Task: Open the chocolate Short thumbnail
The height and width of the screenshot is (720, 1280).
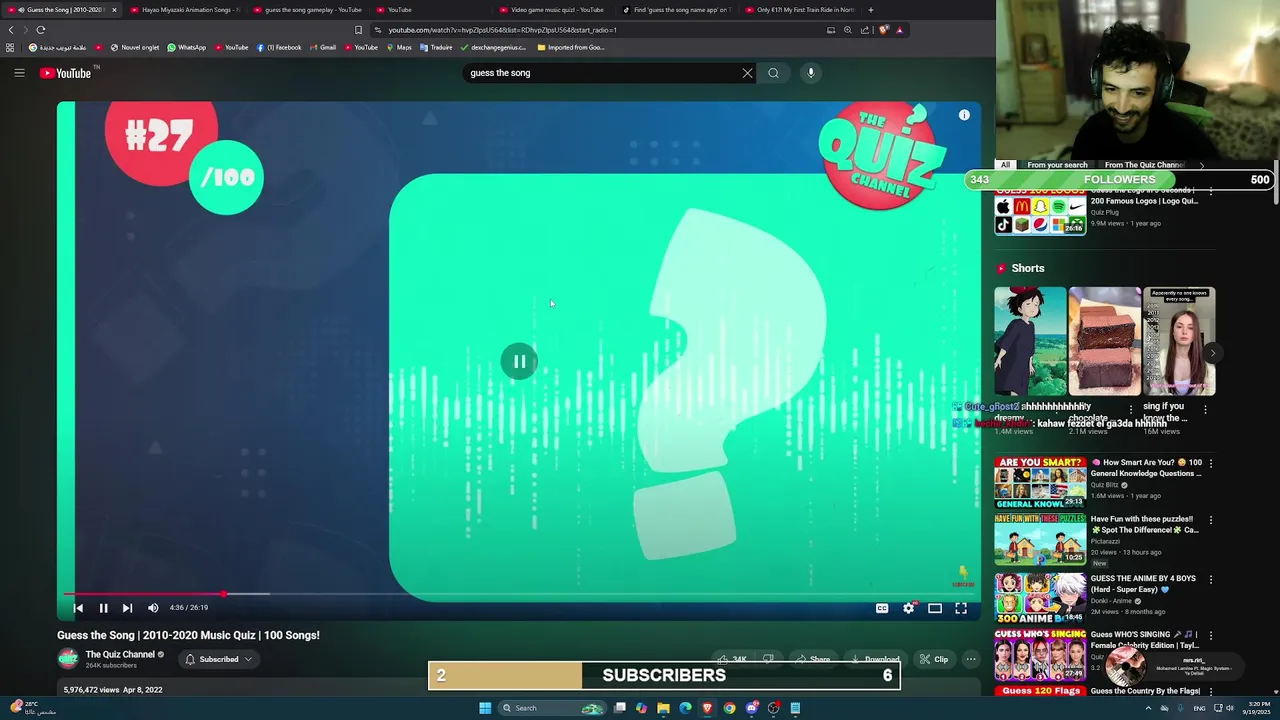Action: pos(1104,341)
